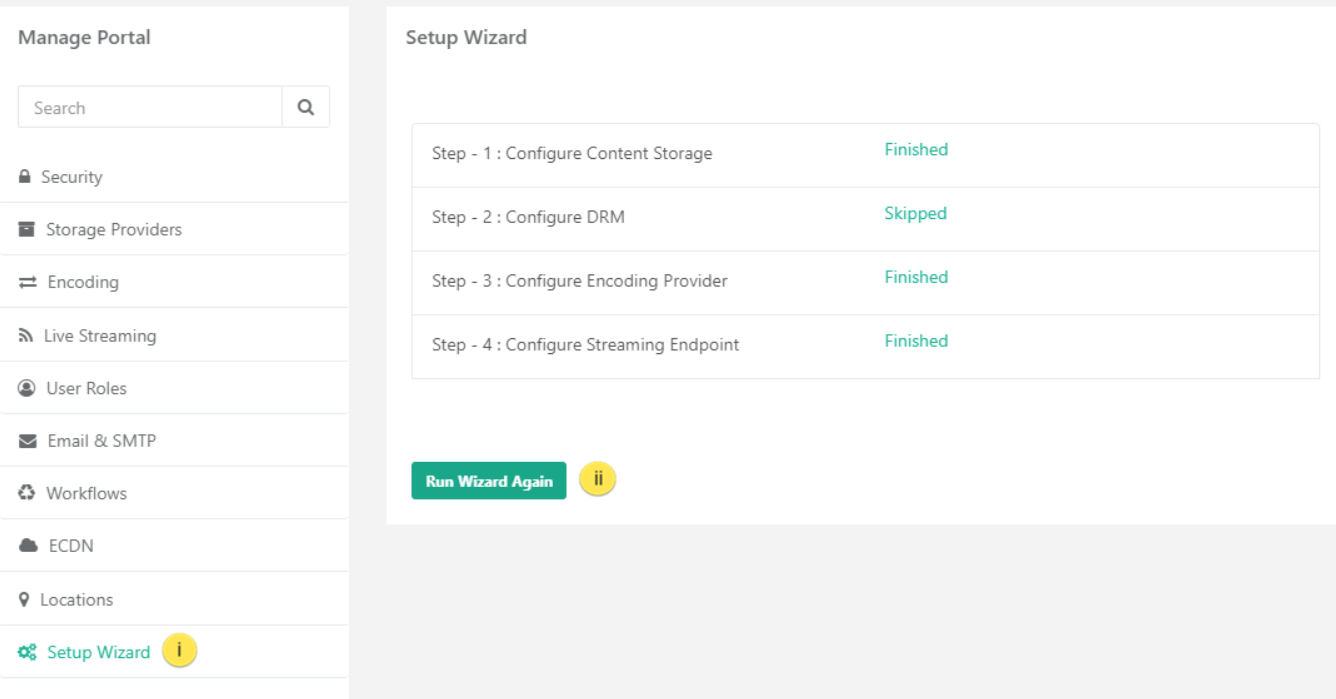The height and width of the screenshot is (699, 1336).
Task: Click the Live Streaming feed icon
Action: click(x=26, y=336)
